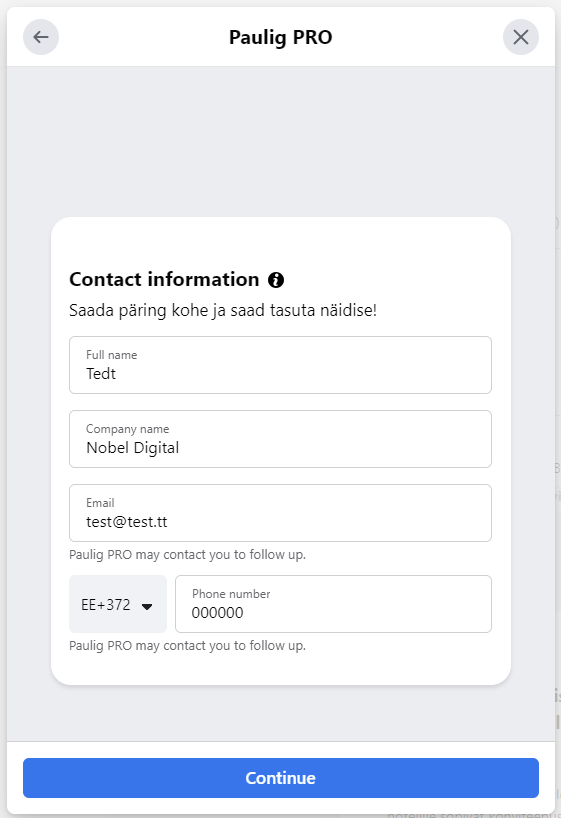561x818 pixels.
Task: Click the follow-up notice below Phone number
Action: pos(187,646)
